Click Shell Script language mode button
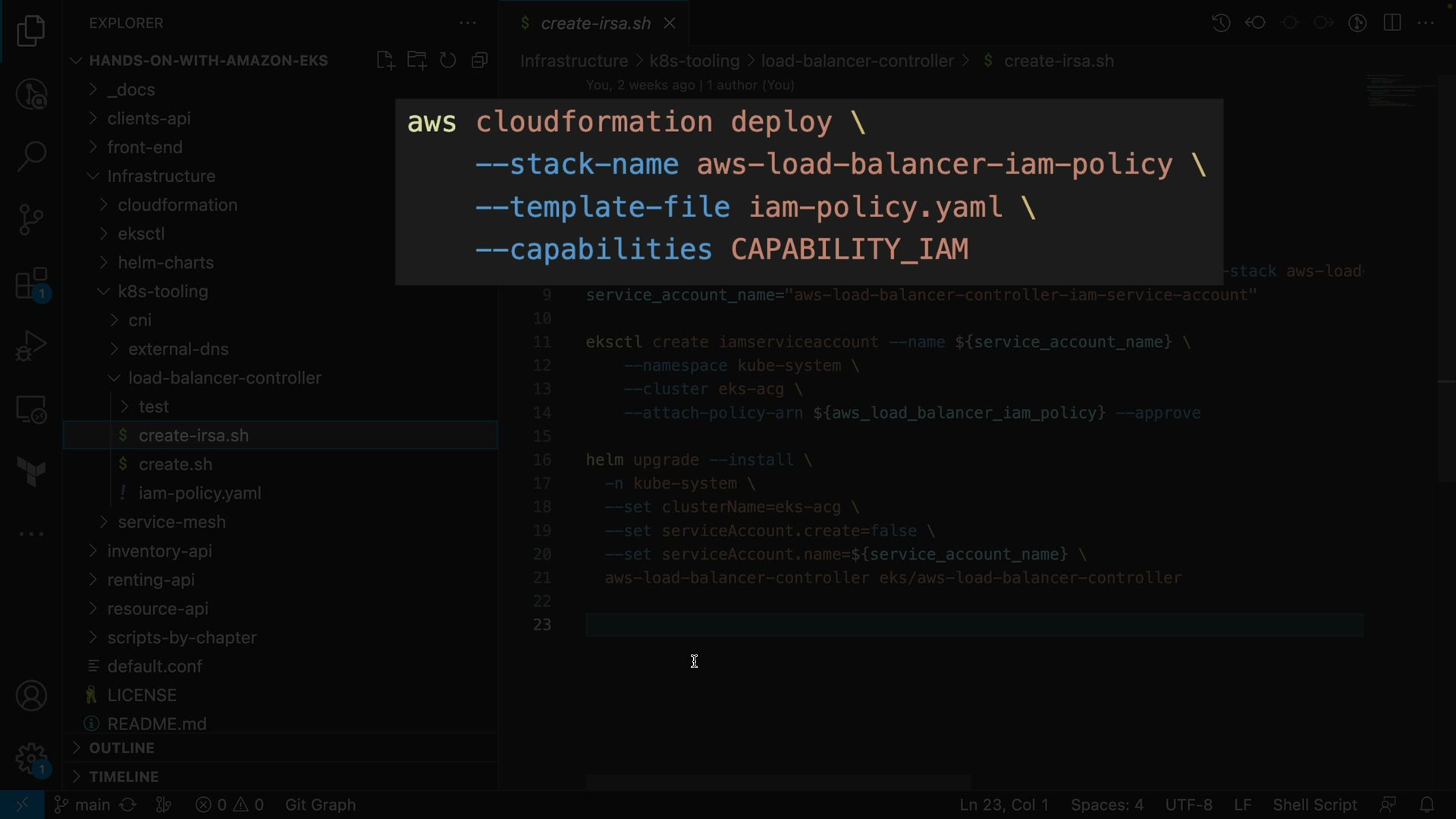The height and width of the screenshot is (819, 1456). point(1314,805)
